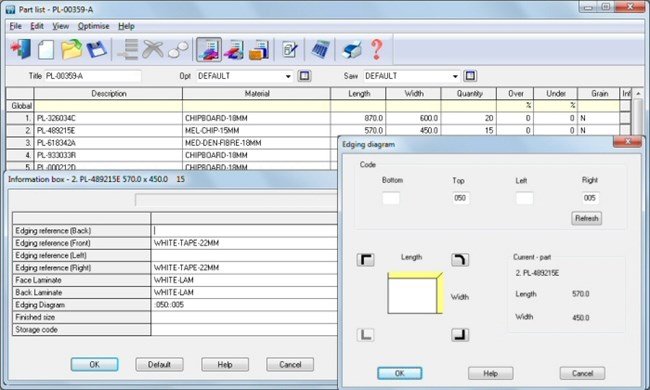The height and width of the screenshot is (390, 650).
Task: Click the list button next to Opt dropdown
Action: click(x=304, y=76)
